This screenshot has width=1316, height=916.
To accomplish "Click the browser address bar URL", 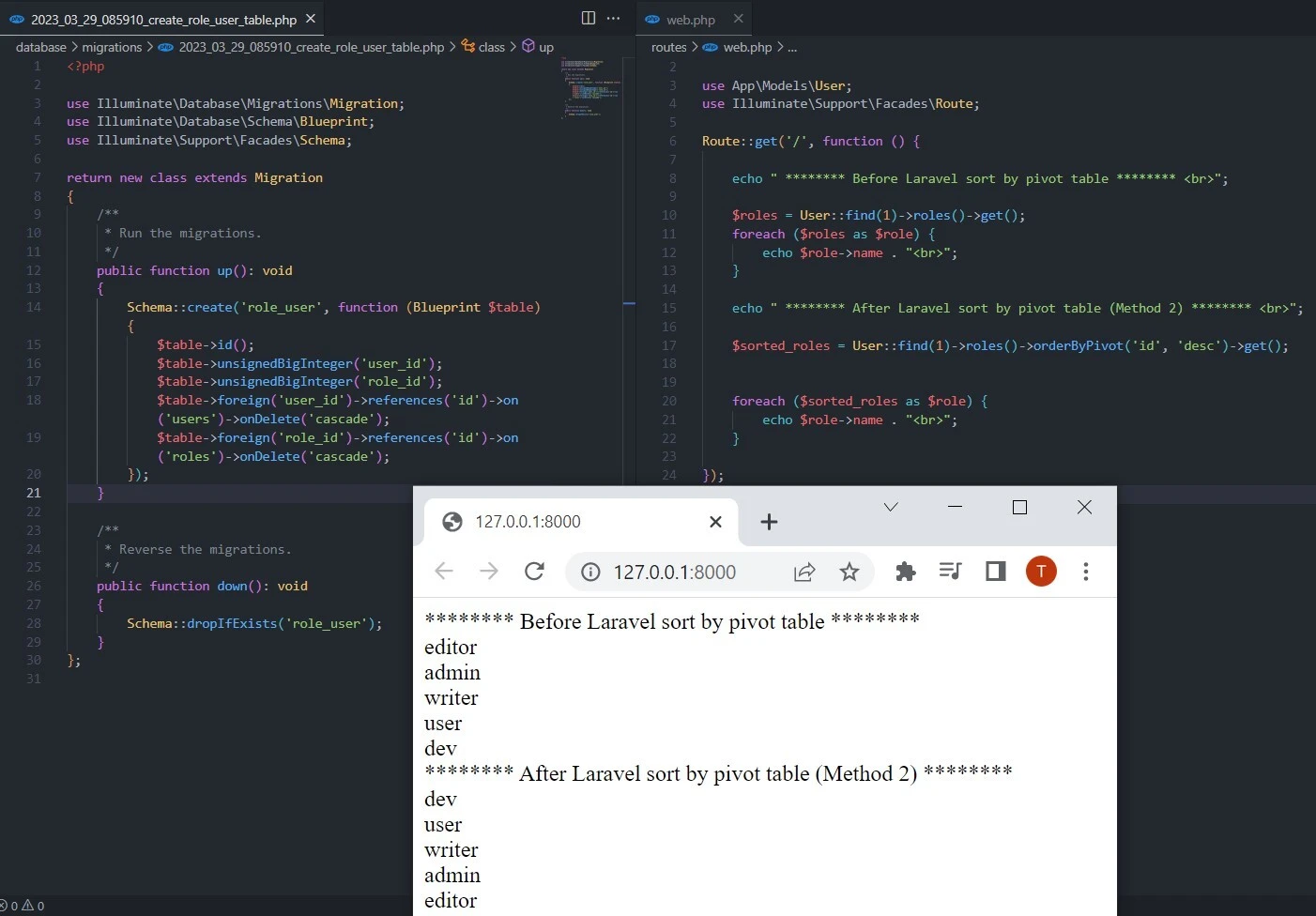I will (x=674, y=572).
